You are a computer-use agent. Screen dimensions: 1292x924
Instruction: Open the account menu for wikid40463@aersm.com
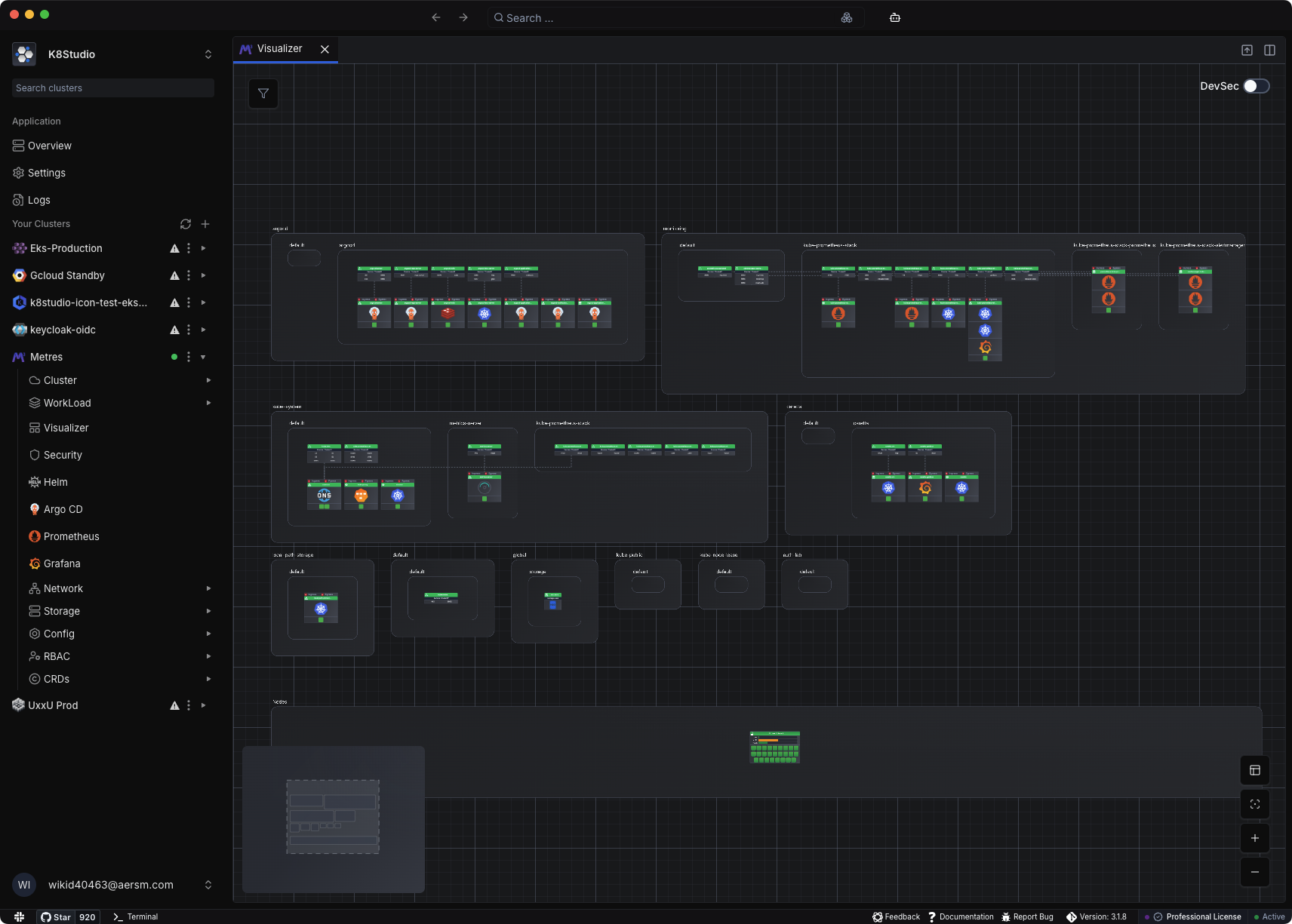113,885
